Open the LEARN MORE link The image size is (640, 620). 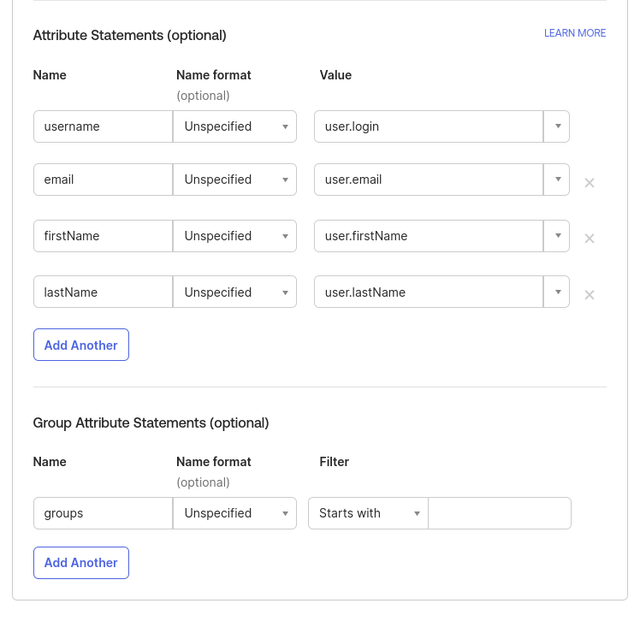tap(575, 33)
